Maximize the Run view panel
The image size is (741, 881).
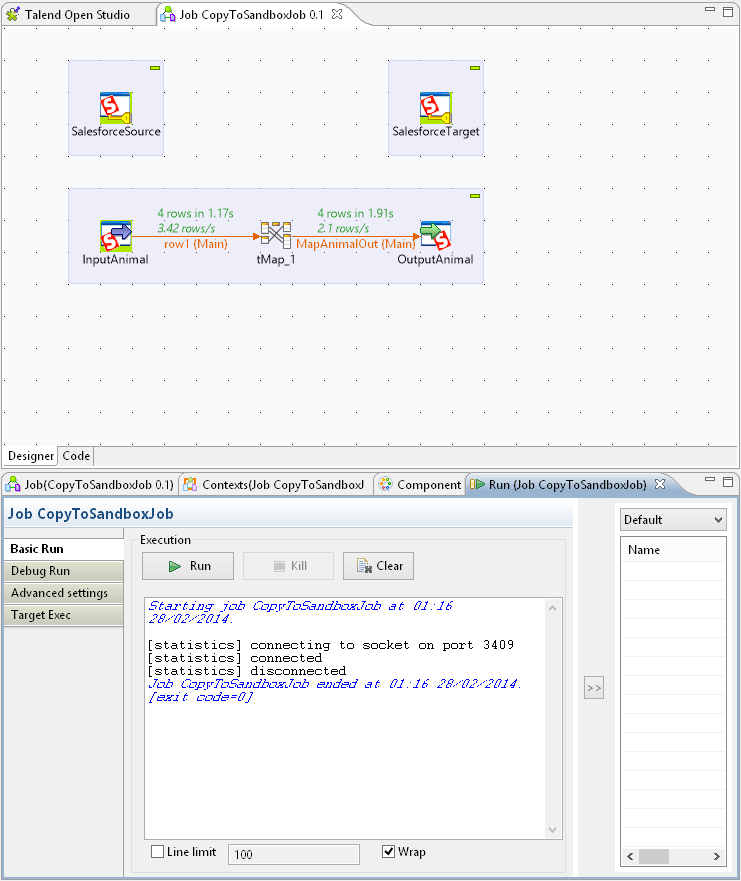coord(728,482)
